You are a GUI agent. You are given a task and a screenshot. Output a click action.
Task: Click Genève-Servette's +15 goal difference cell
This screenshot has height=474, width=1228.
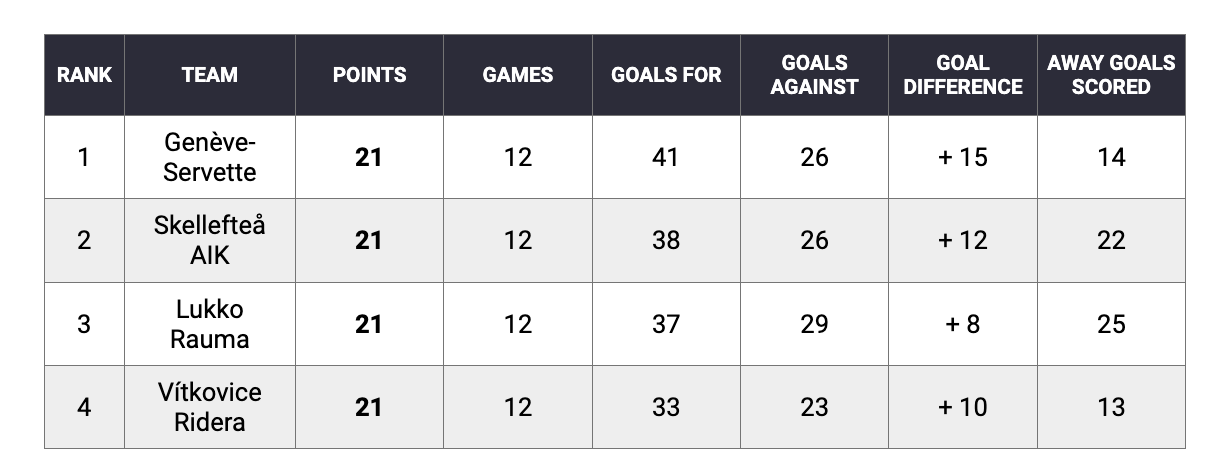coord(962,157)
